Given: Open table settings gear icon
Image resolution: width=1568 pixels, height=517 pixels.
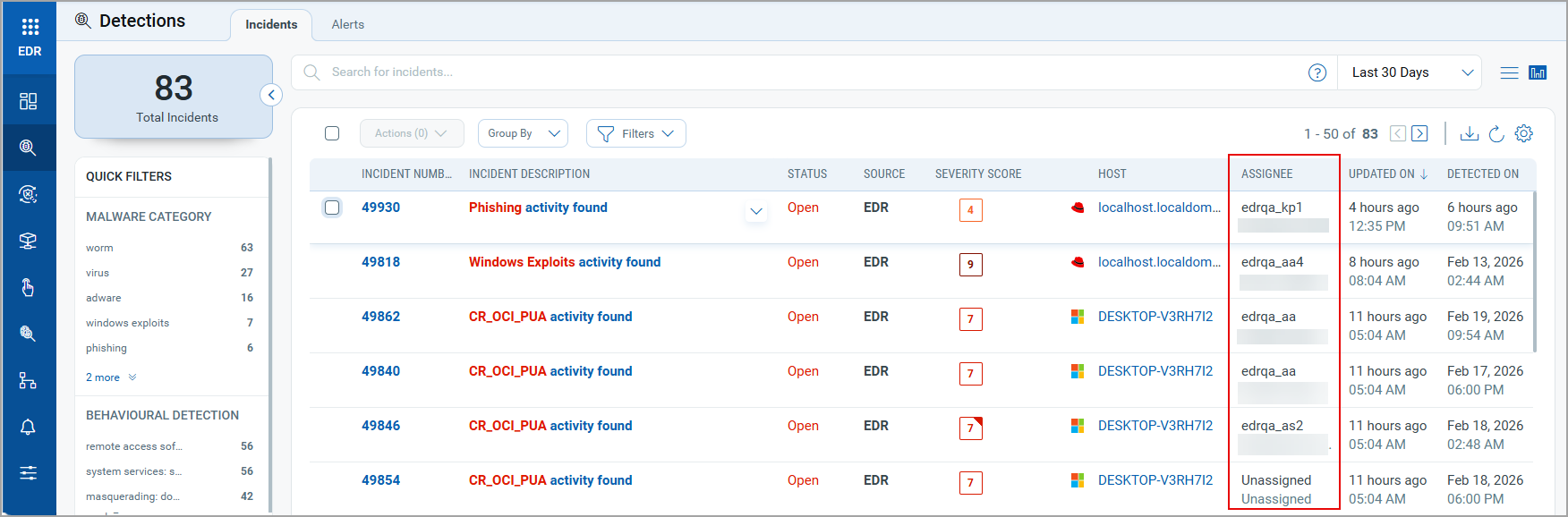Looking at the screenshot, I should tap(1524, 133).
